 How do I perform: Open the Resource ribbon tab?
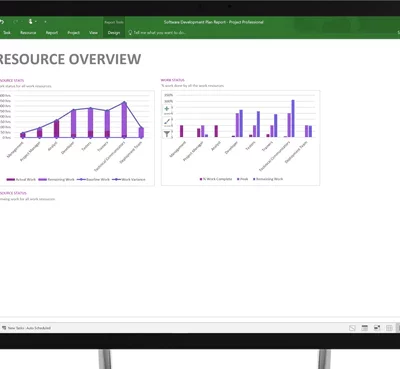[x=28, y=33]
